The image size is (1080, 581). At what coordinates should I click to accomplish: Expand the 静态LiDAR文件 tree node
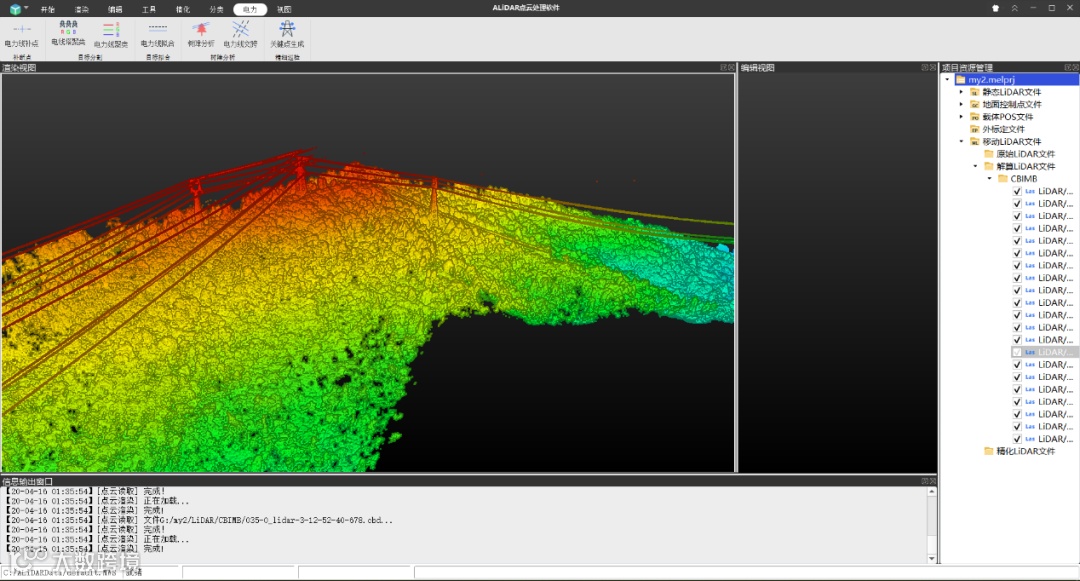tap(961, 92)
